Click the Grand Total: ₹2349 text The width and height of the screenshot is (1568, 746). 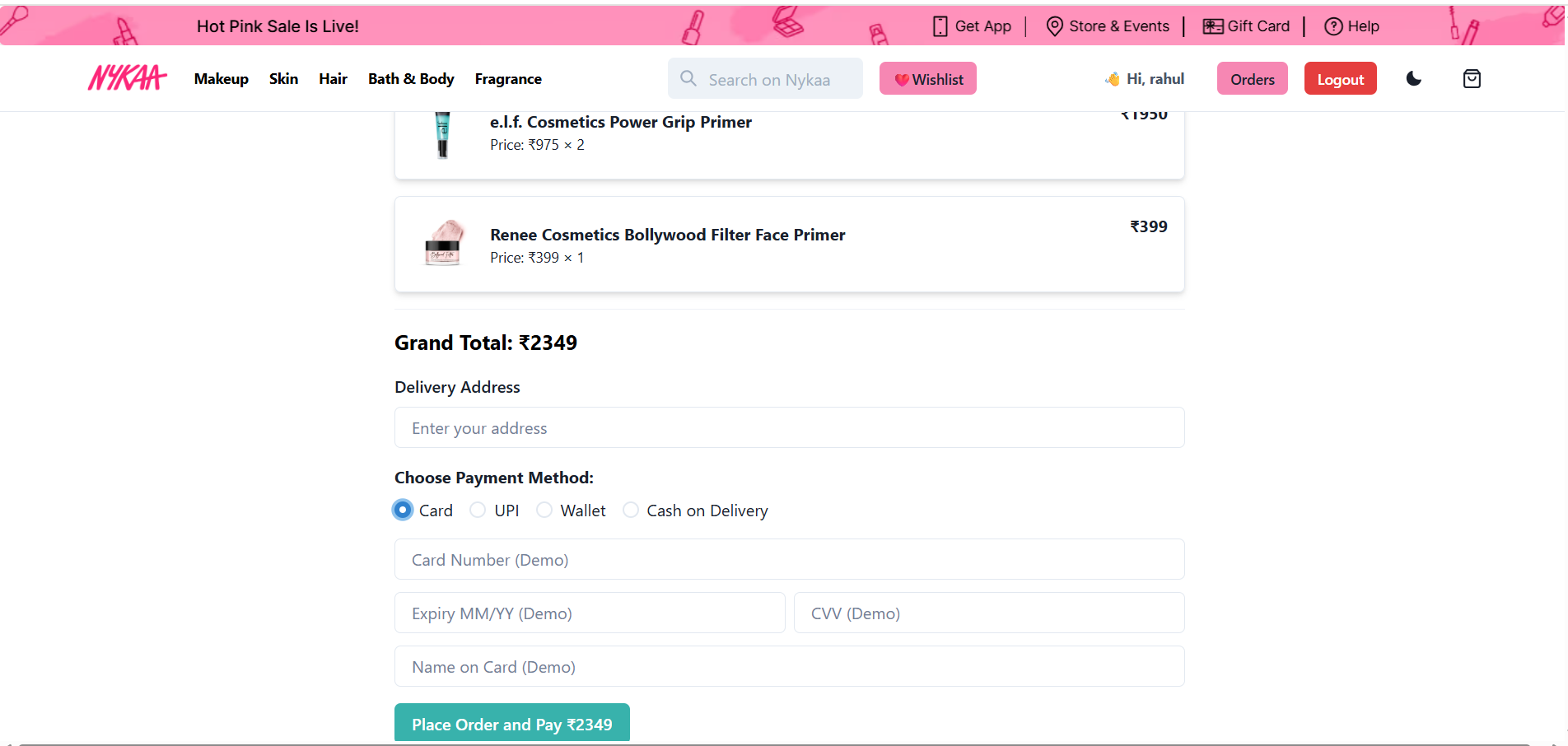tap(486, 343)
